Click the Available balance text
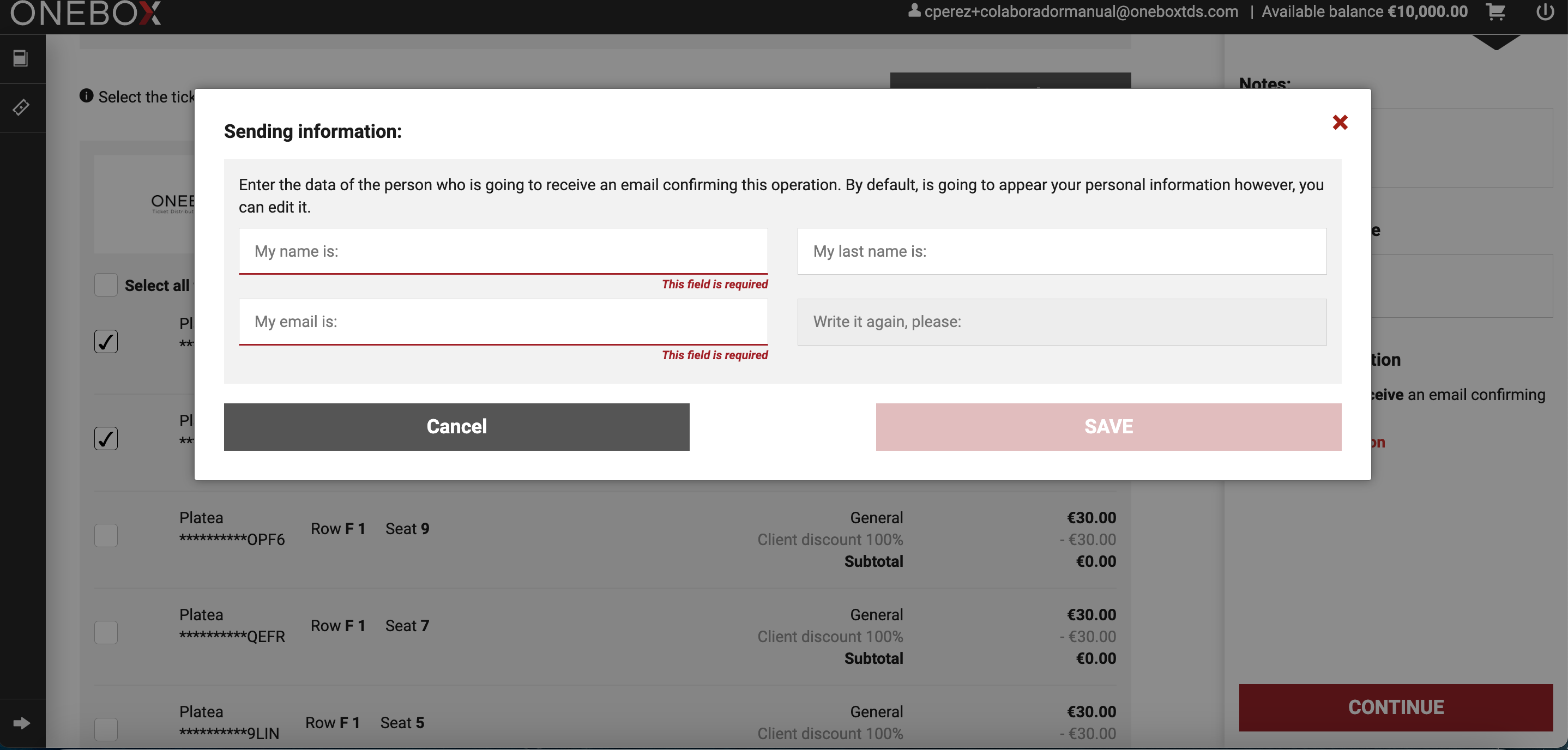This screenshot has height=750, width=1568. coord(1365,11)
